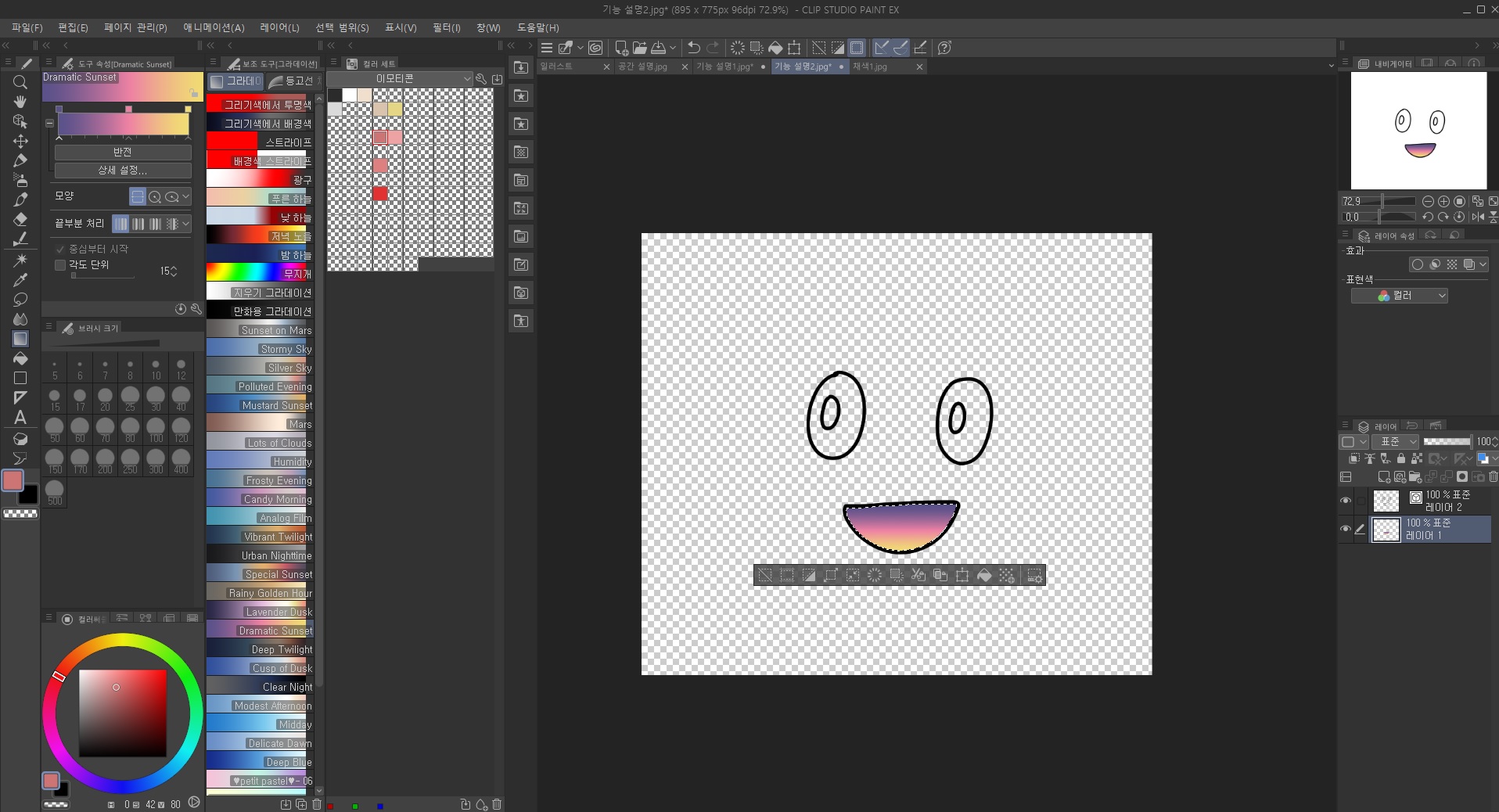The width and height of the screenshot is (1499, 812).
Task: Open the 애니메이션(A) menu
Action: pos(214,27)
